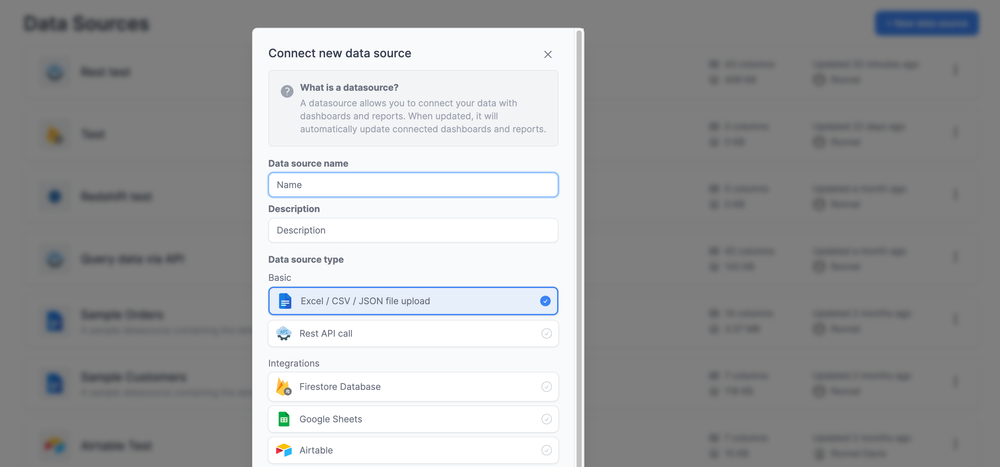Open options menu for Rest test row

(x=955, y=71)
